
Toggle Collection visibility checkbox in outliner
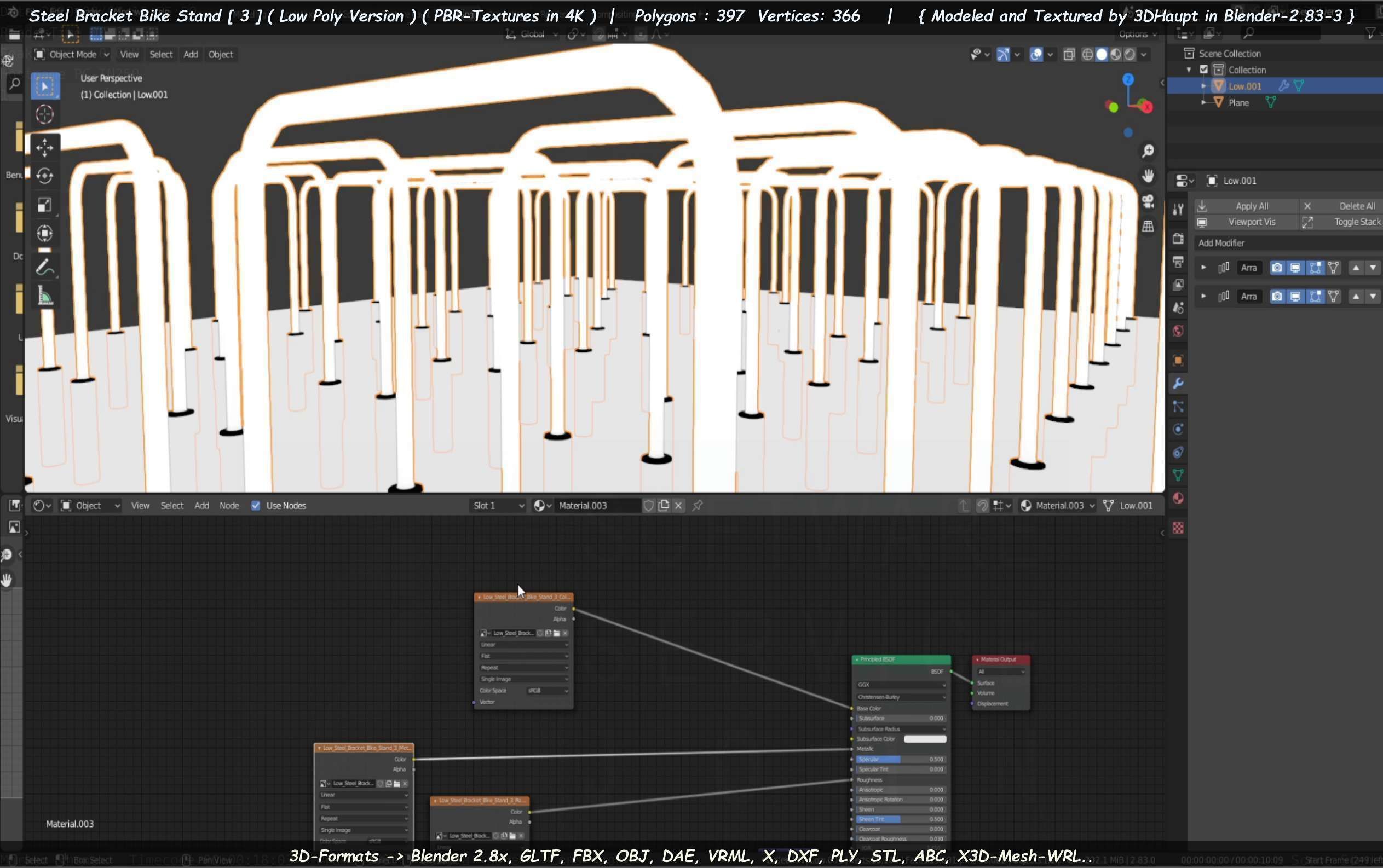pyautogui.click(x=1204, y=70)
